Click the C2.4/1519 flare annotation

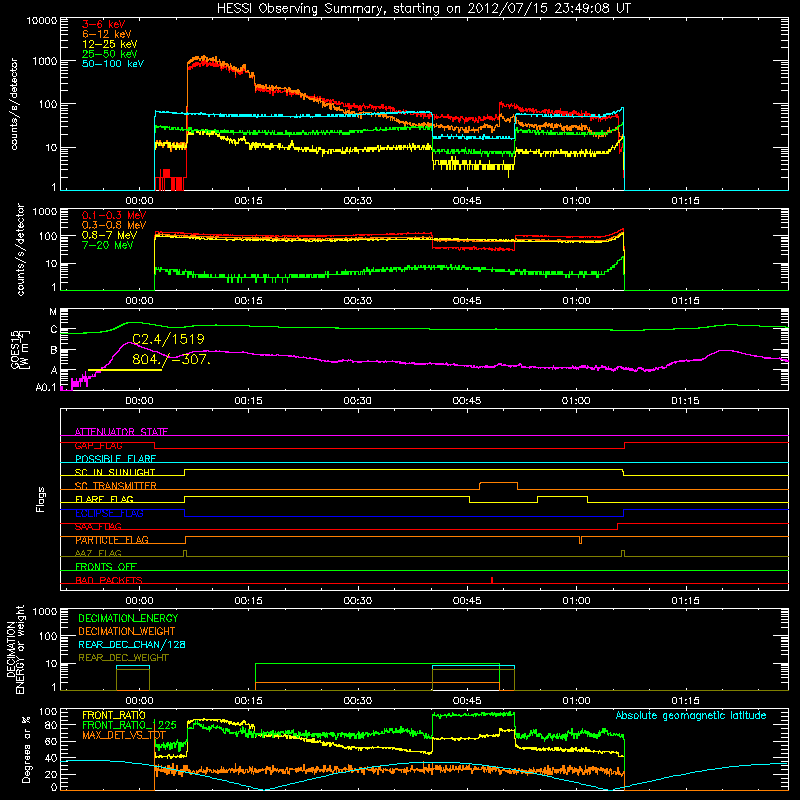tap(168, 339)
